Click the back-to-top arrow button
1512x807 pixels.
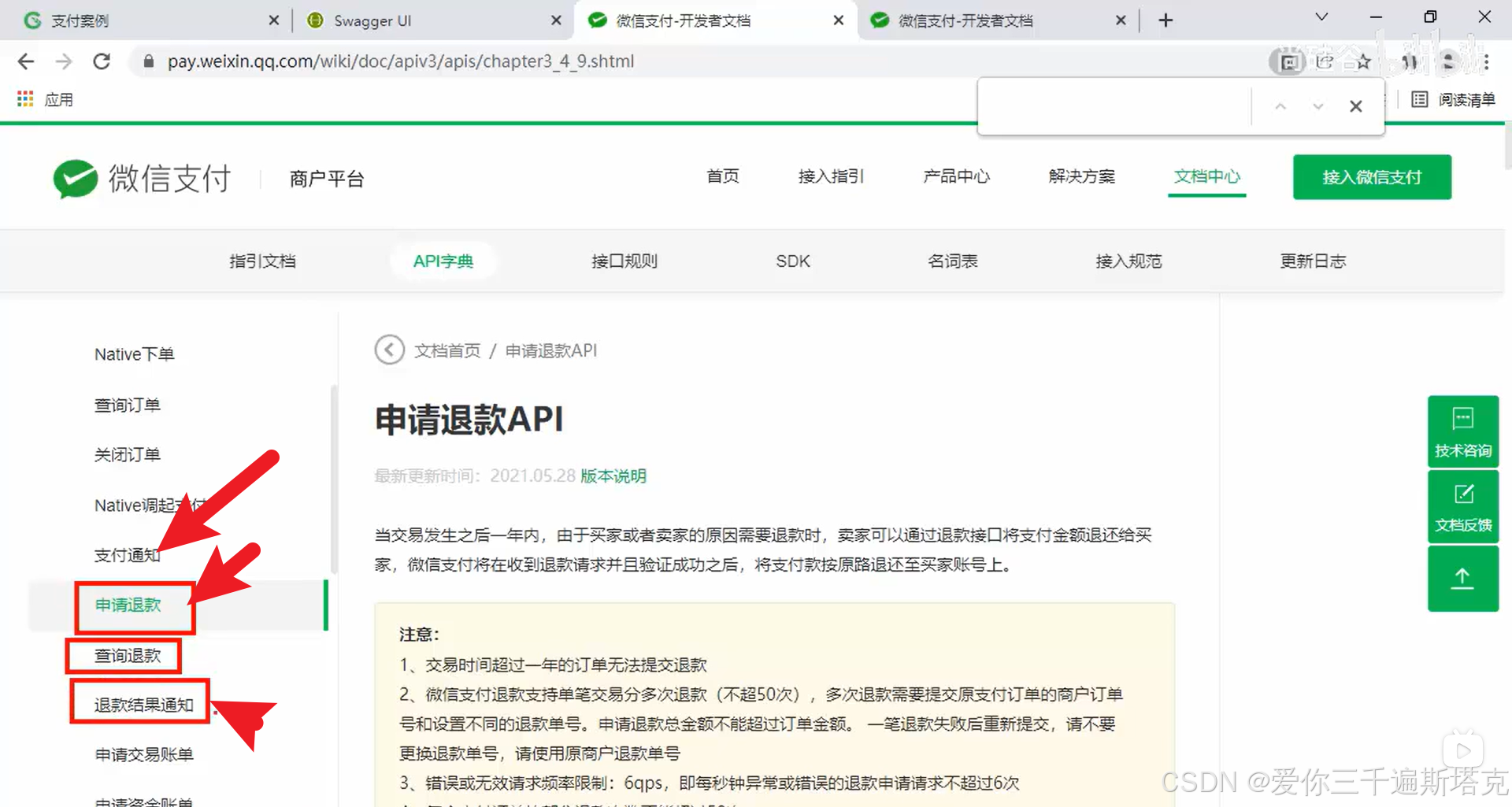point(1463,579)
